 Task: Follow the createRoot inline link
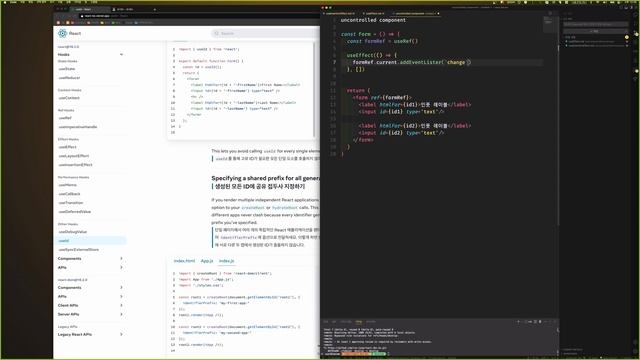[x=253, y=208]
